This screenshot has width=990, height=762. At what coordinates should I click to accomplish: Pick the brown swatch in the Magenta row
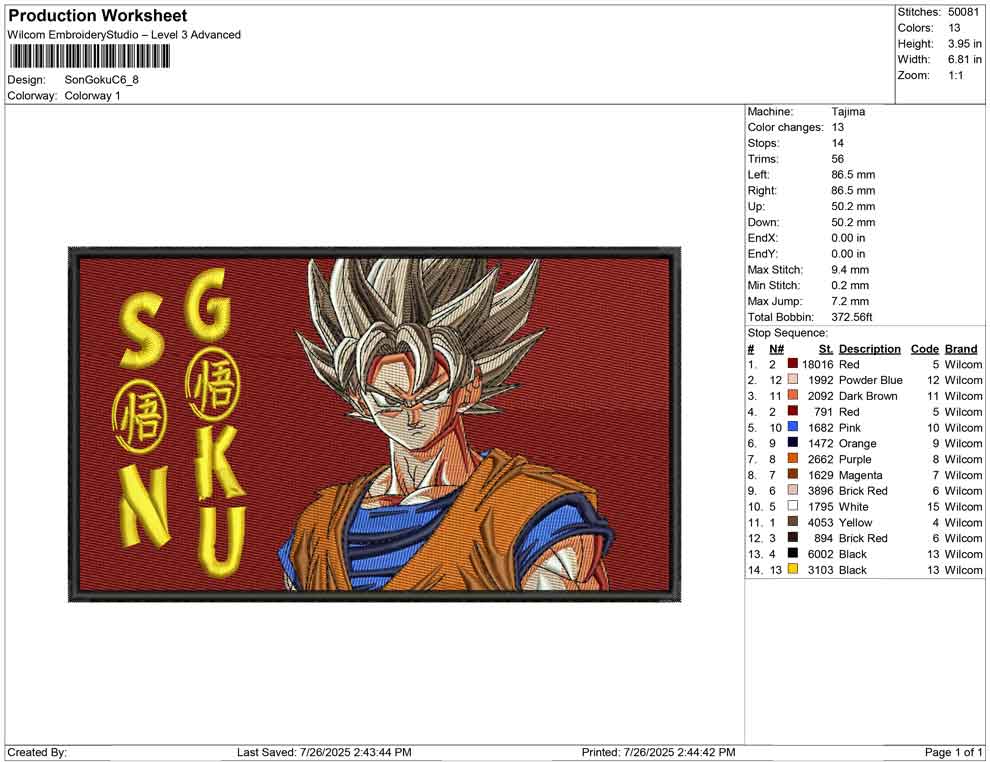pos(792,474)
